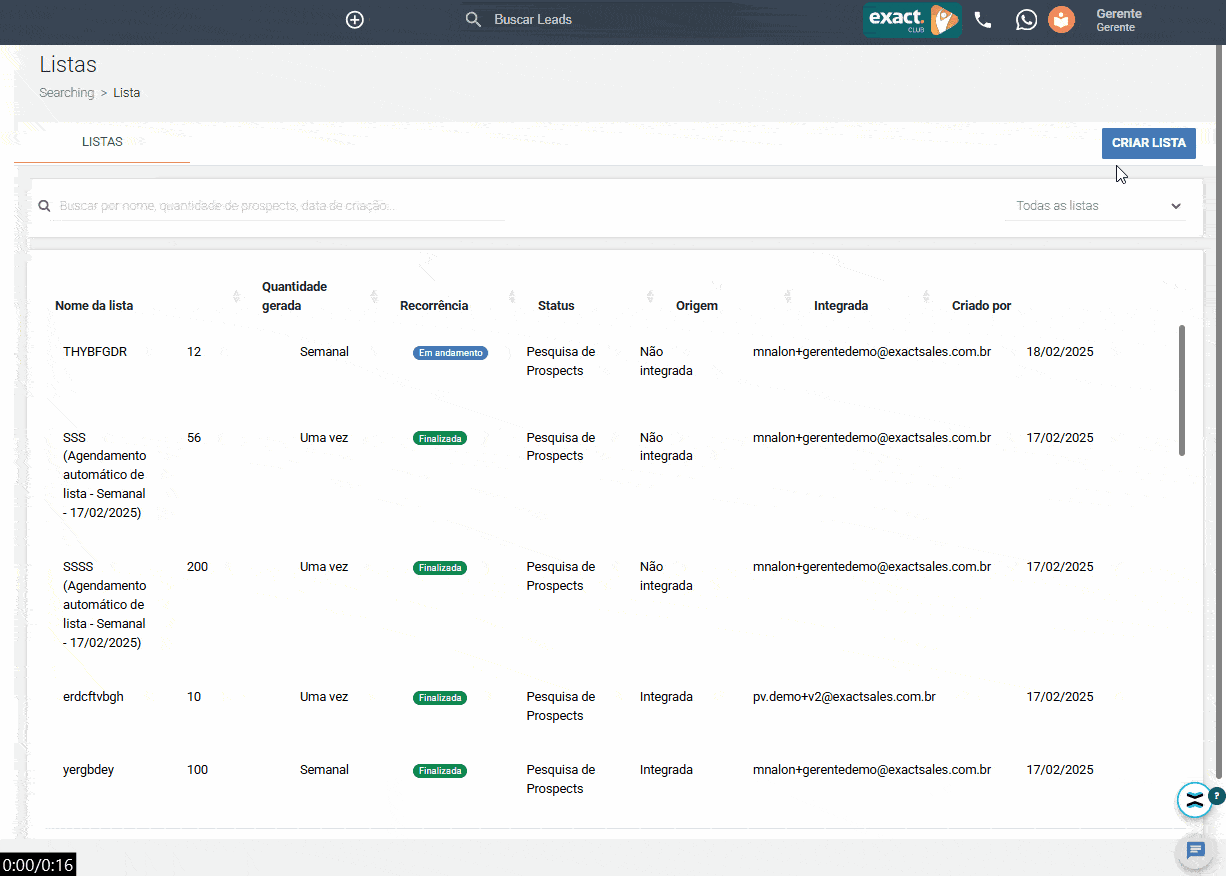Open the Exact Club logo

point(912,20)
